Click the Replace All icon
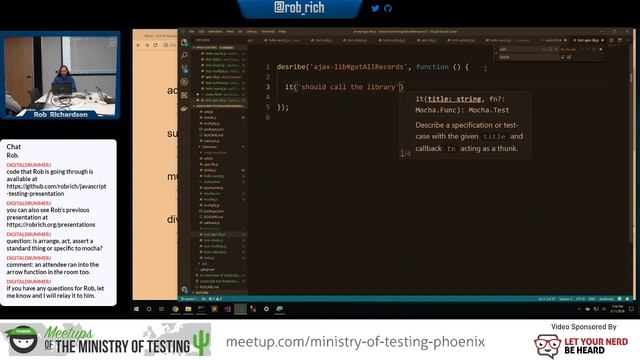640x360 pixels. pos(569,57)
